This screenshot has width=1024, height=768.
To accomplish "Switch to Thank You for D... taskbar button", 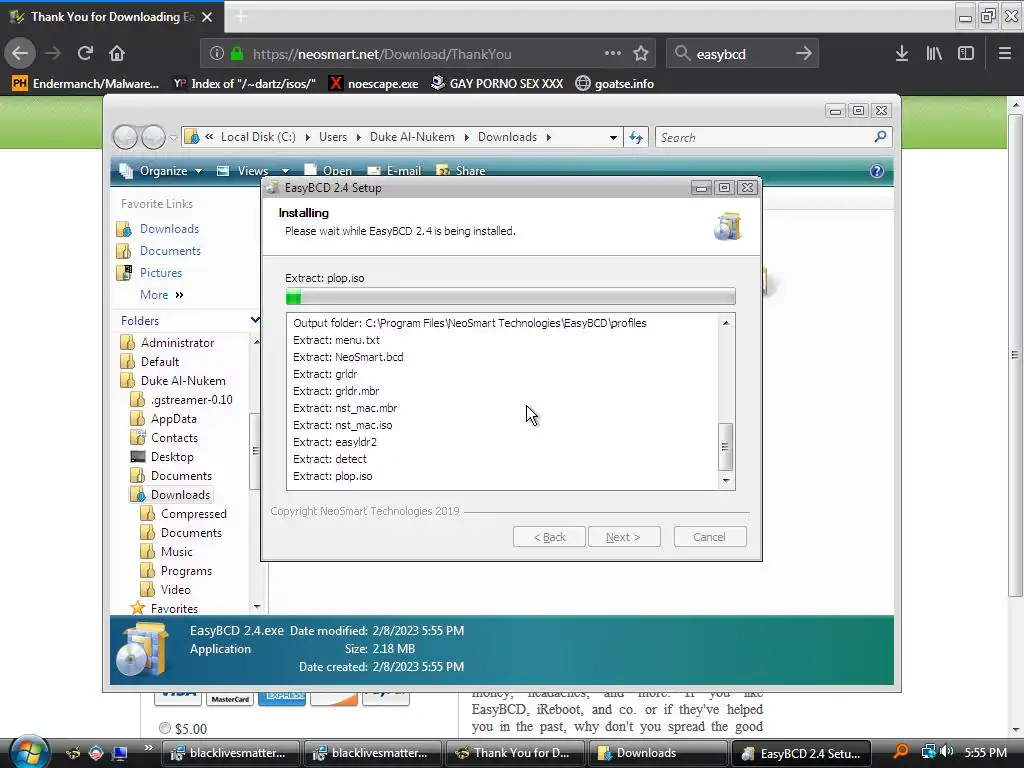I will pyautogui.click(x=516, y=753).
